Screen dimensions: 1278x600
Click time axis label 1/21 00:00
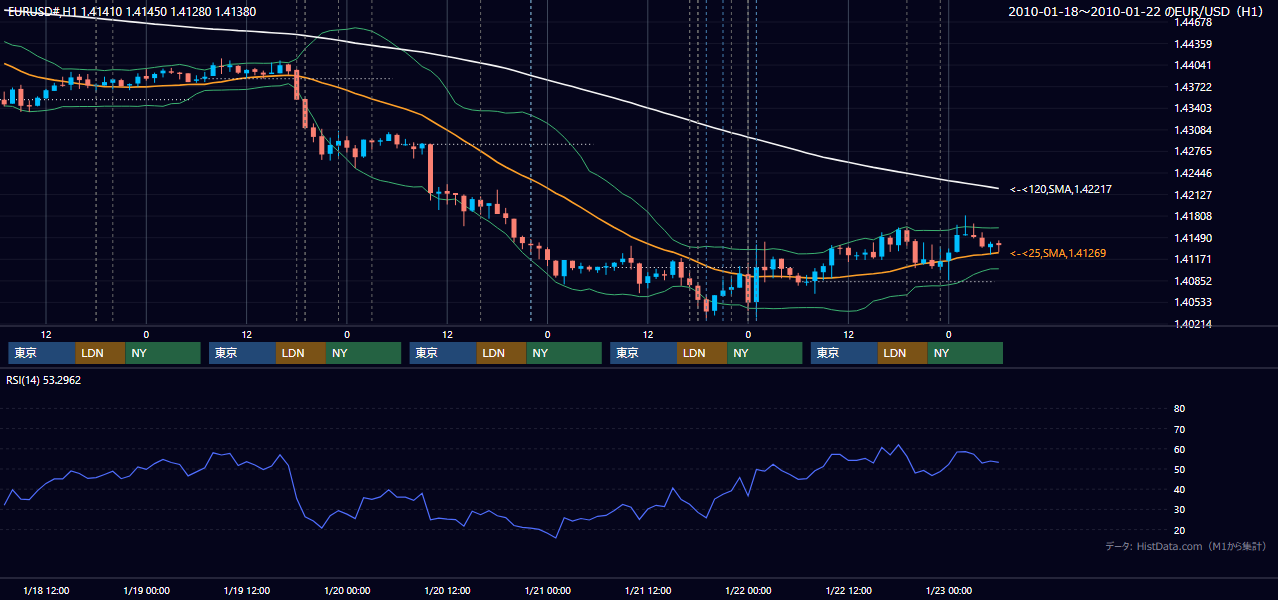tap(548, 591)
